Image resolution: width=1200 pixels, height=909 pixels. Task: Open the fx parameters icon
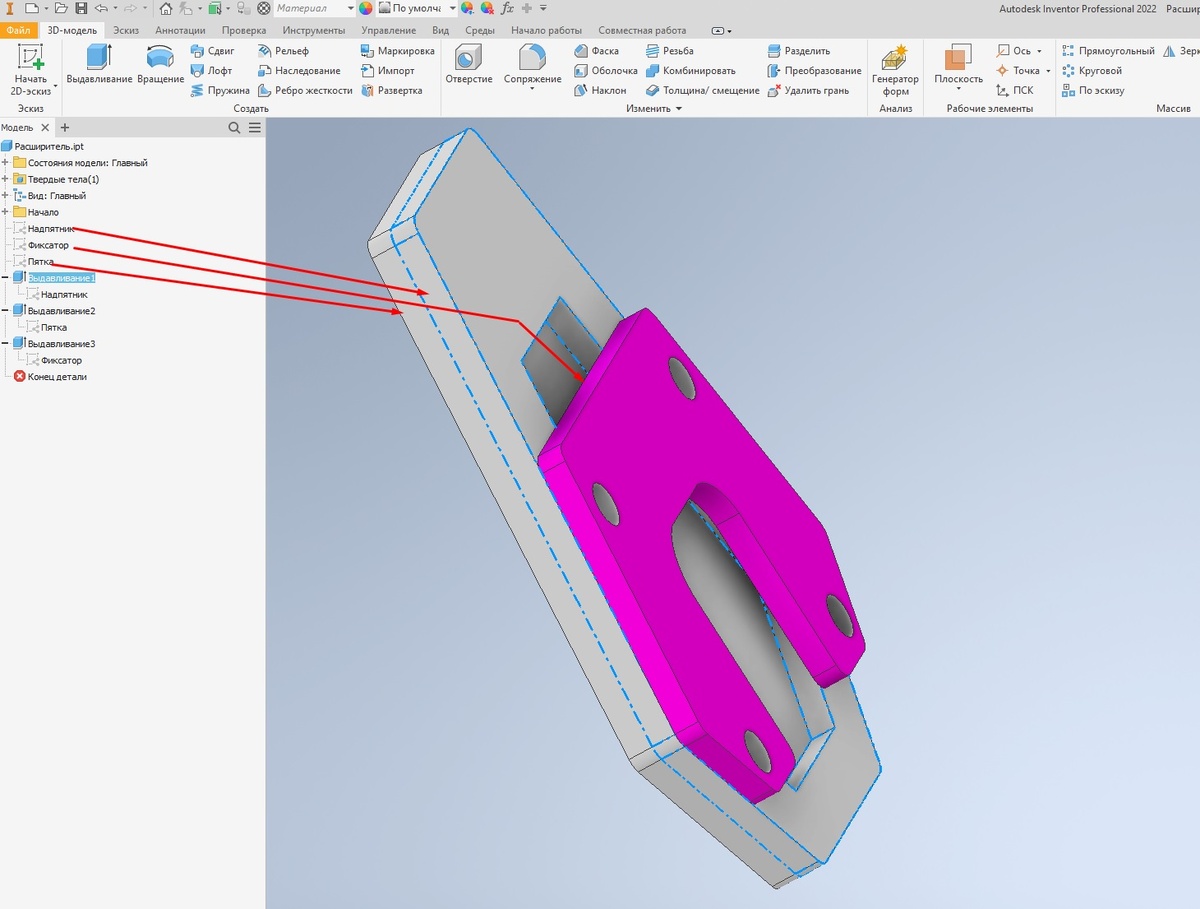pos(507,8)
